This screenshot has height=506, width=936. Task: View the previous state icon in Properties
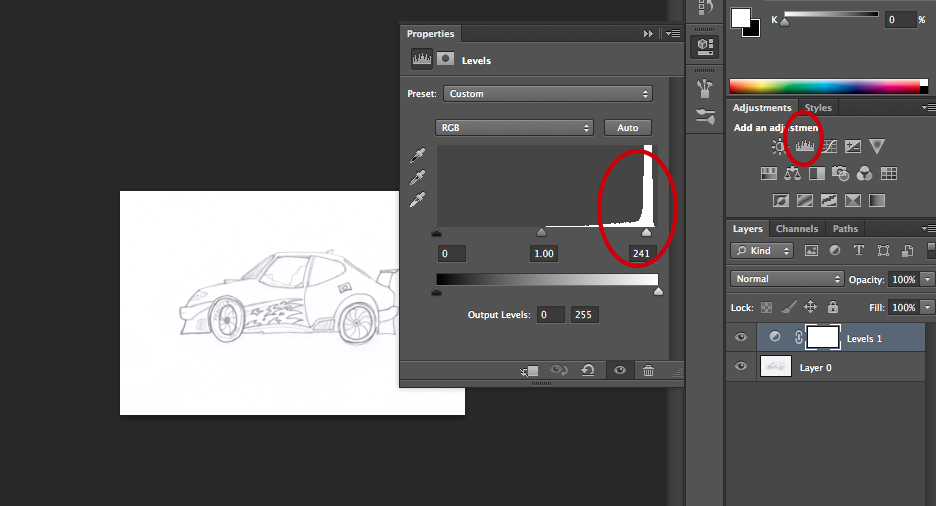(559, 371)
